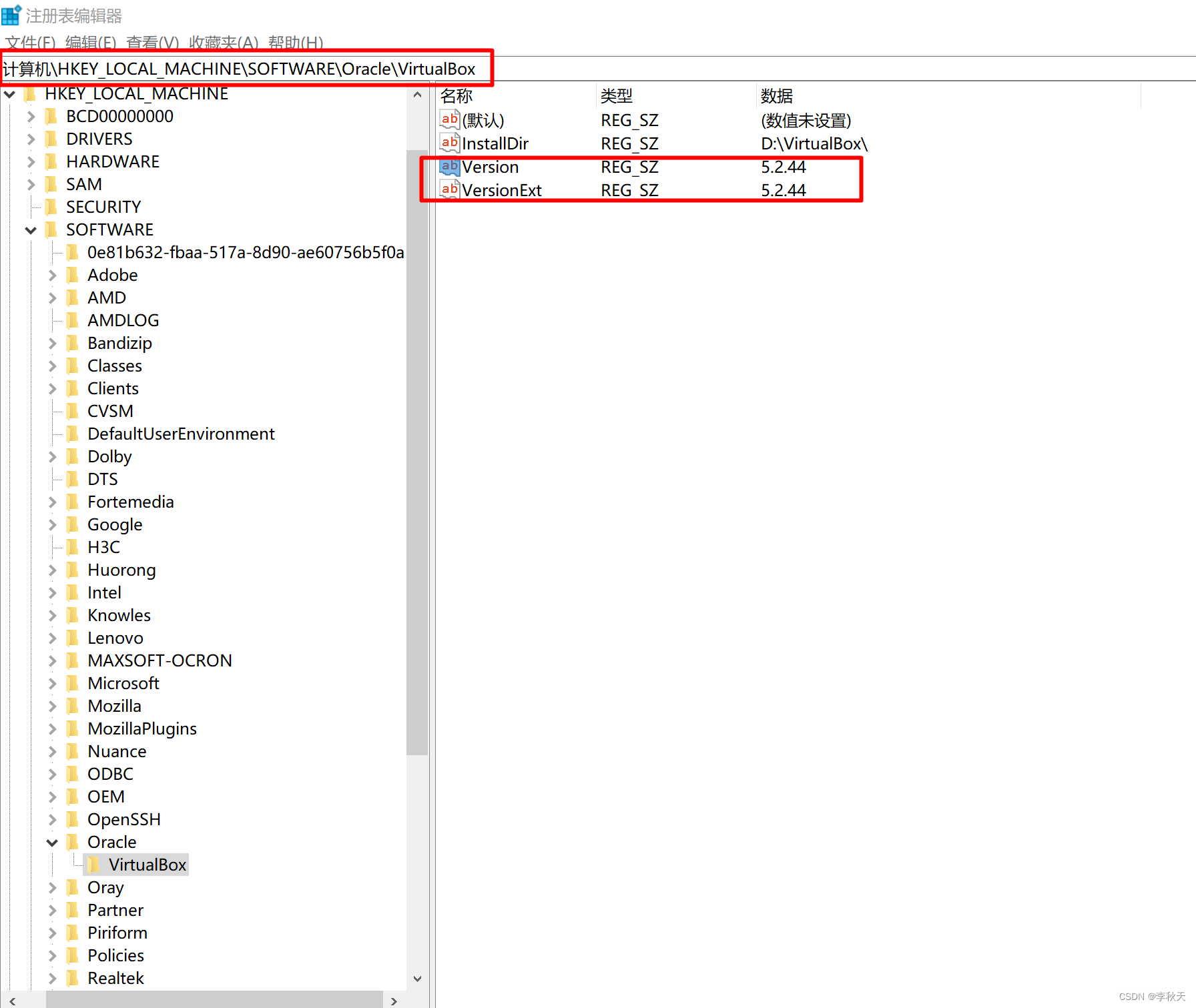Click the H3C folder icon

(x=73, y=548)
